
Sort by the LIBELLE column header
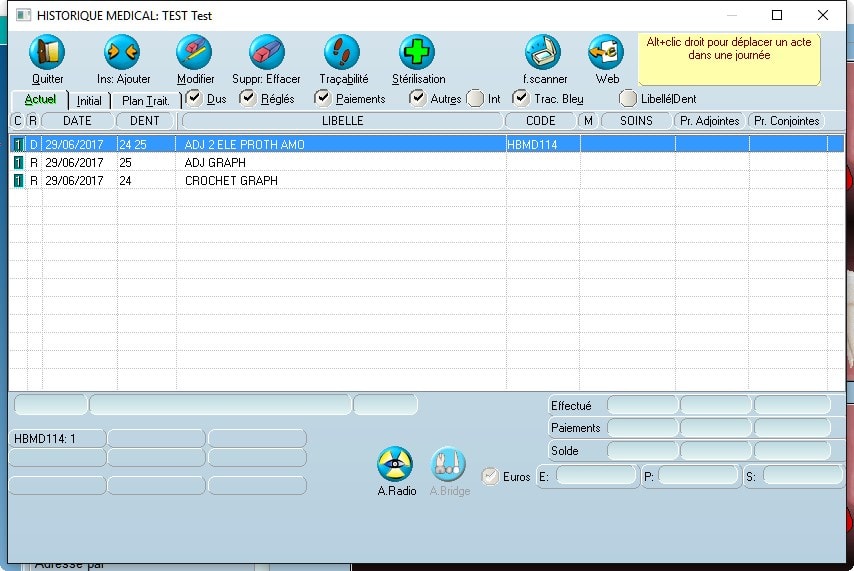(342, 121)
